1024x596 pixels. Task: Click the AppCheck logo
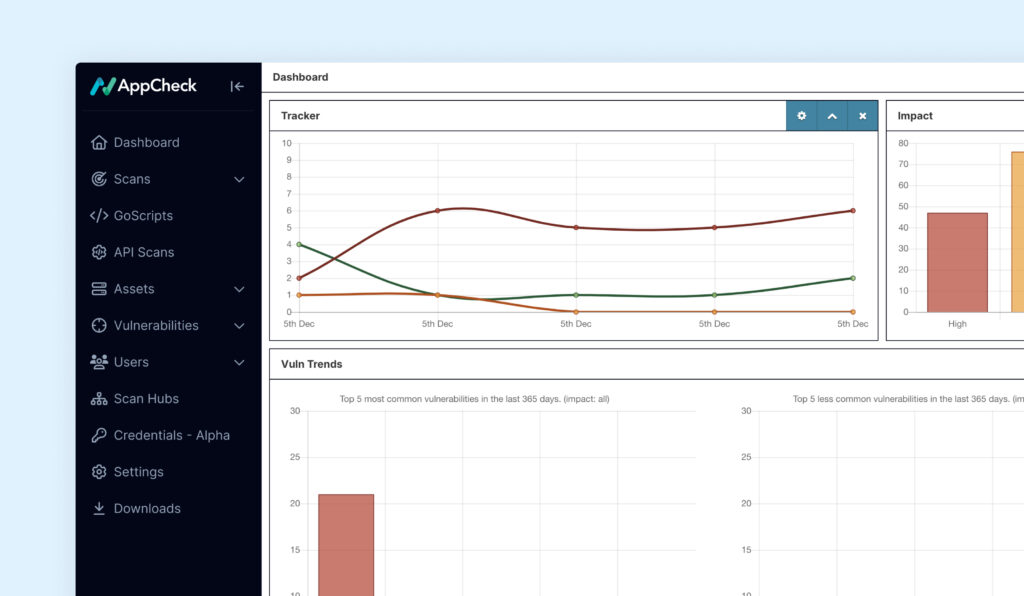click(144, 86)
